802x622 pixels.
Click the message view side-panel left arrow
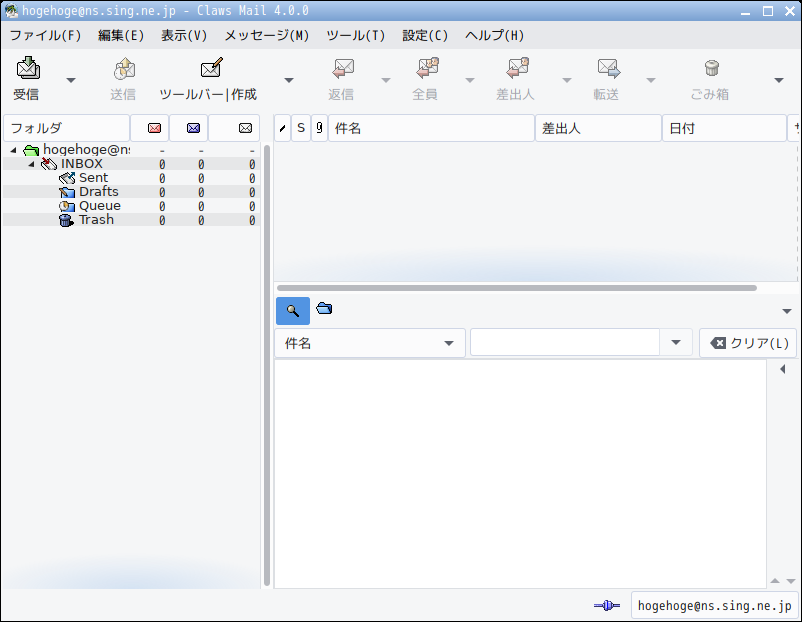[783, 369]
